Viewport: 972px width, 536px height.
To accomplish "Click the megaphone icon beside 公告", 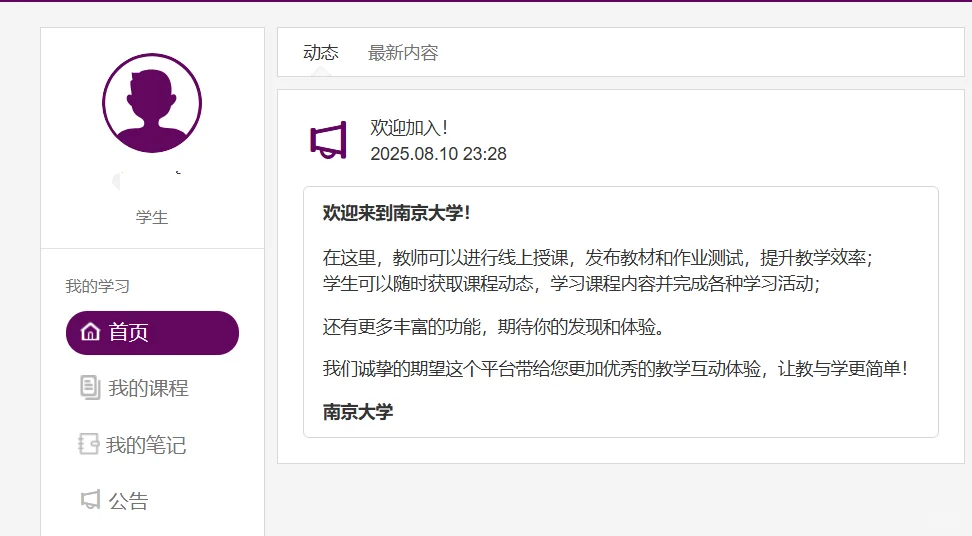I will pos(91,499).
